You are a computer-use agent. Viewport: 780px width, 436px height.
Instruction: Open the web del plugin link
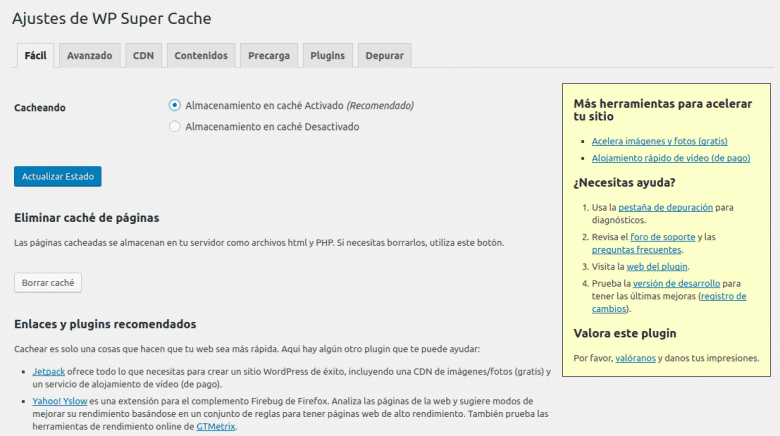(x=657, y=266)
